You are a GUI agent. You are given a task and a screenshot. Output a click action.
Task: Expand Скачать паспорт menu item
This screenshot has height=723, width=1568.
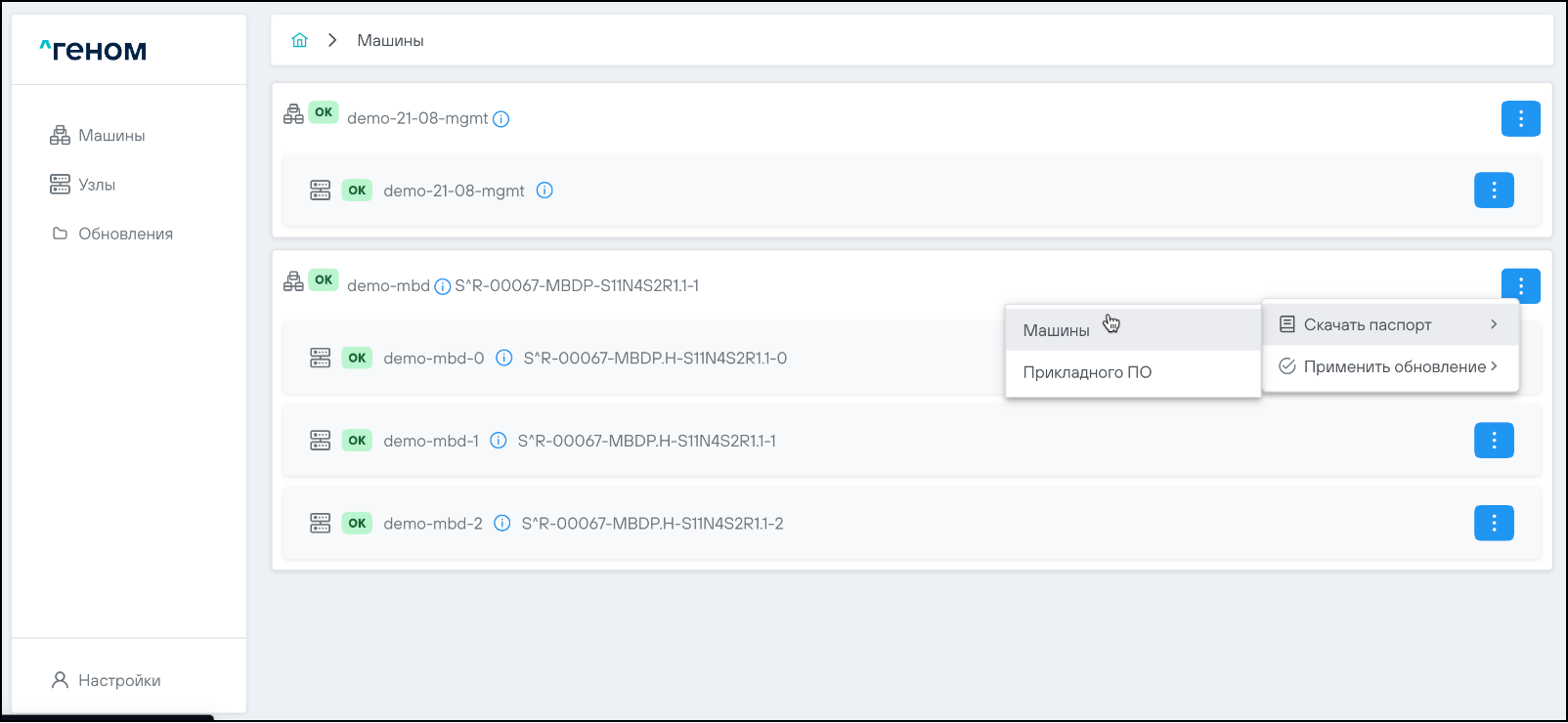[x=1389, y=324]
